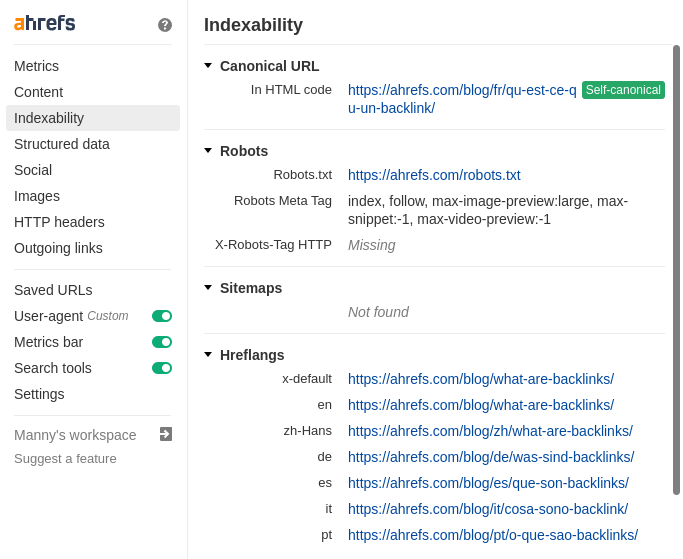This screenshot has width=683, height=559.
Task: Click the vertical scrollbar thumb
Action: coord(676,270)
